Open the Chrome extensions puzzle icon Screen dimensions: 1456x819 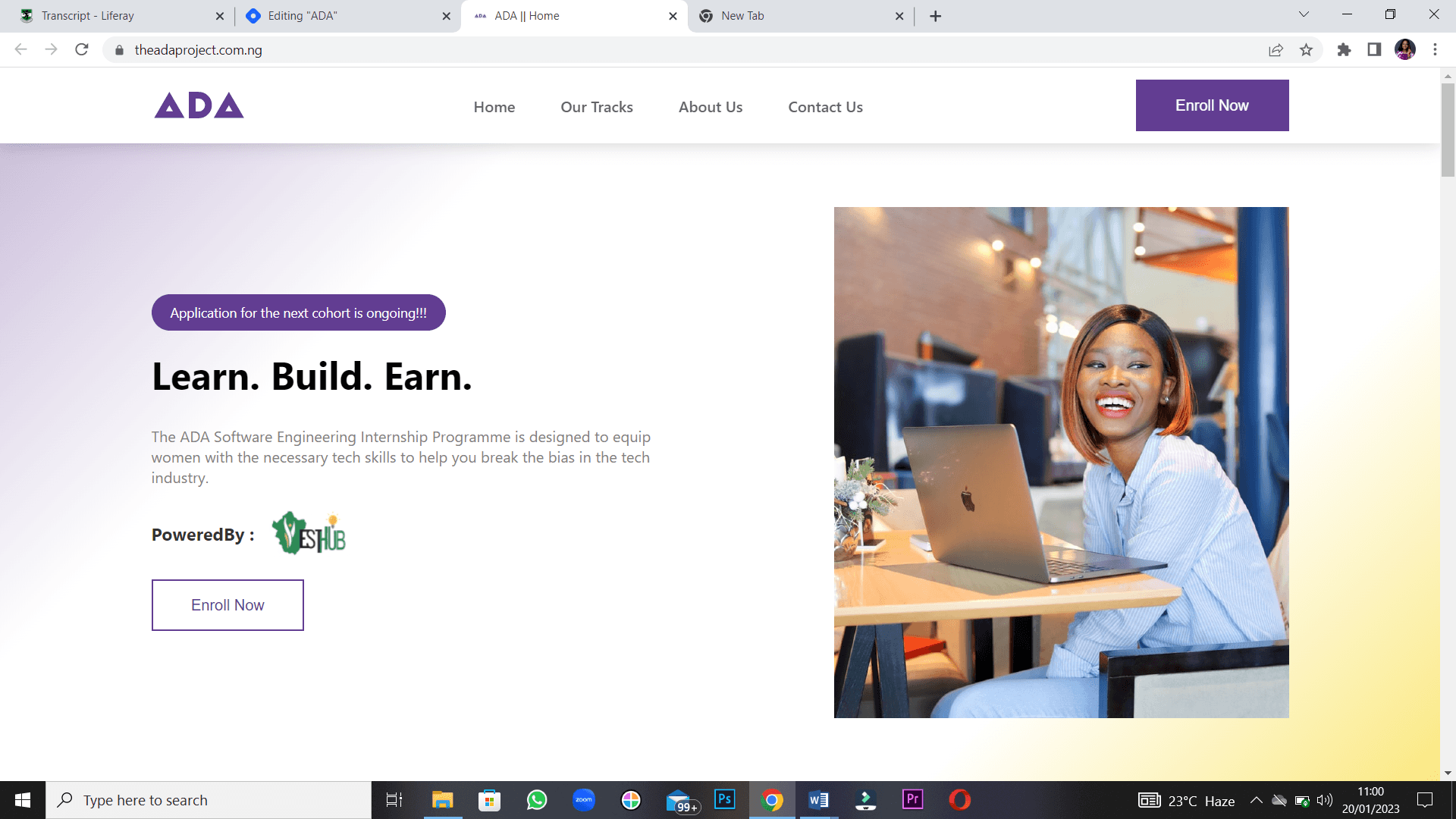[x=1344, y=50]
